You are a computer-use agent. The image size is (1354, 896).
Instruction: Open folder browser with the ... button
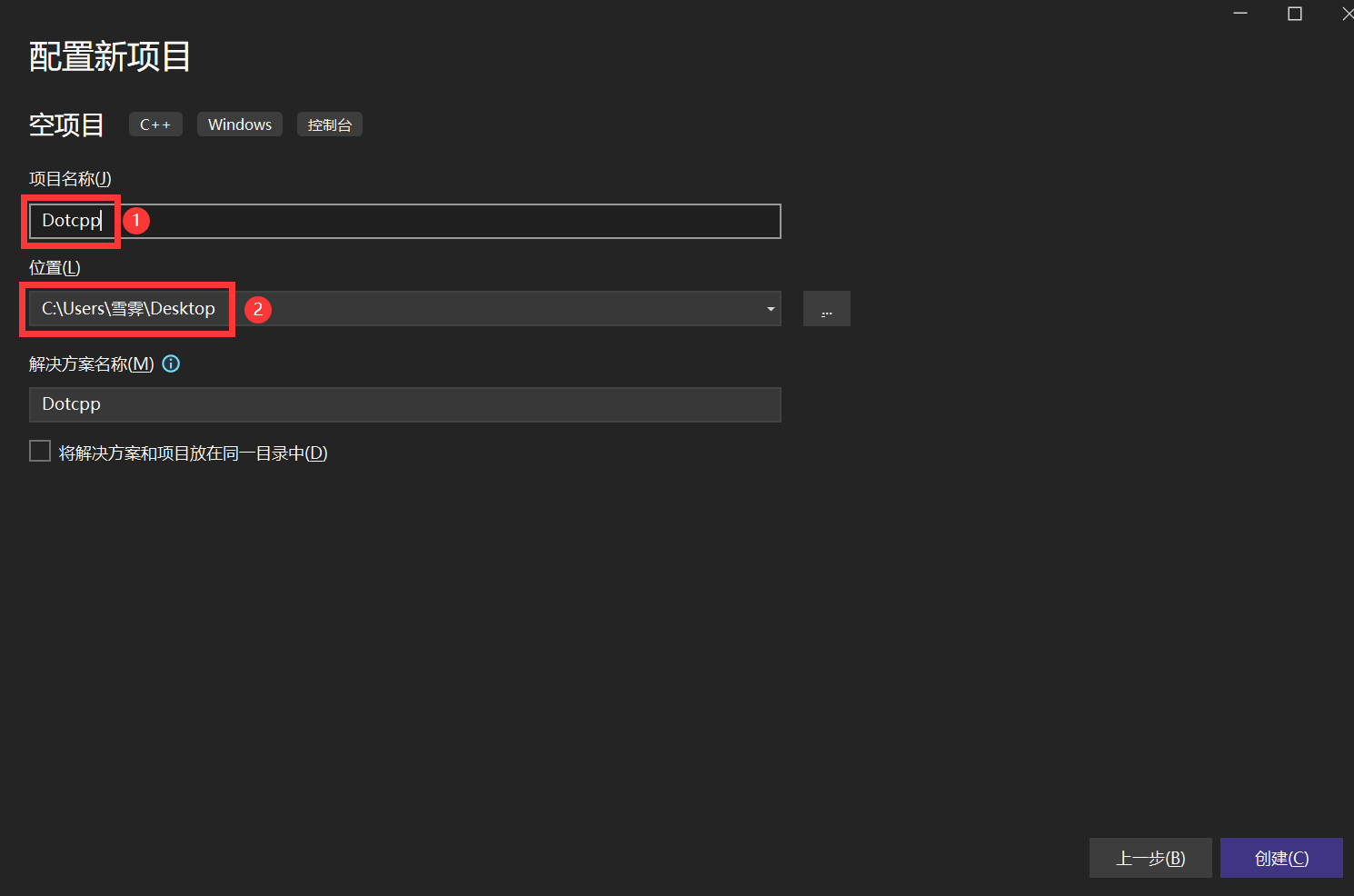click(827, 309)
